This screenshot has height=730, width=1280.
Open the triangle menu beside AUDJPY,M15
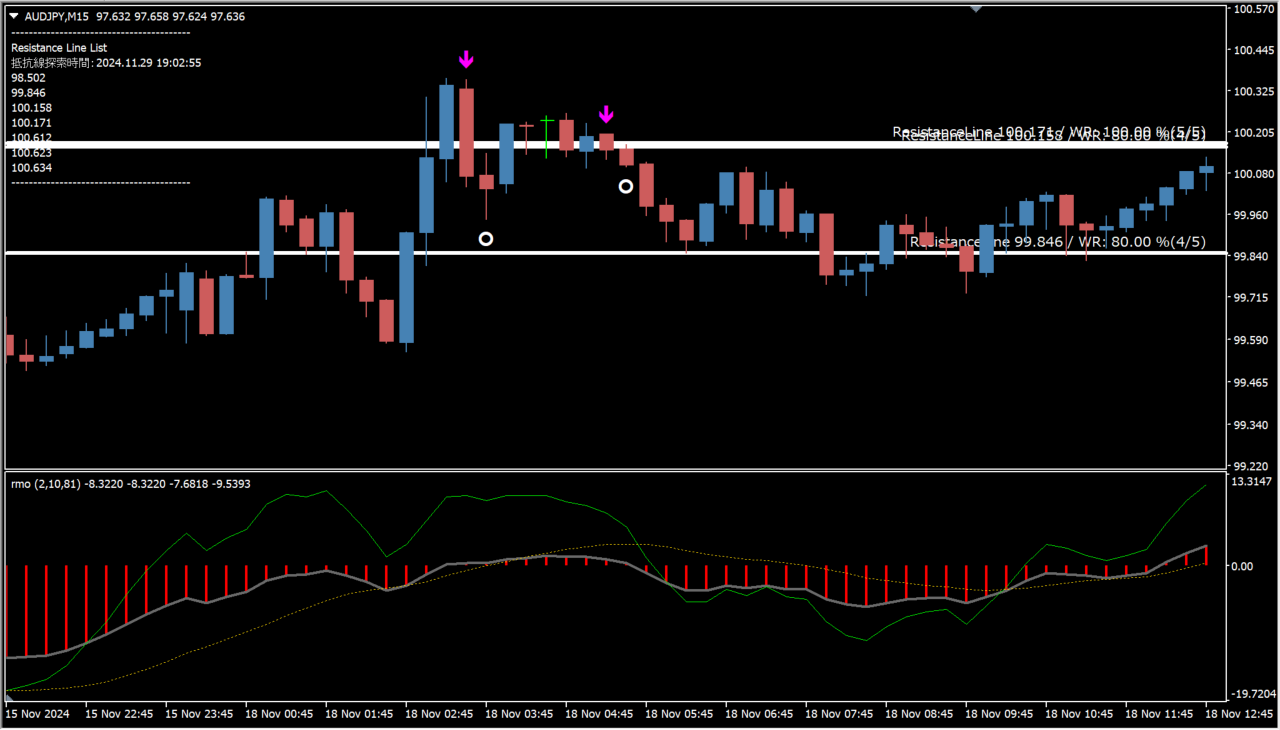[x=14, y=16]
